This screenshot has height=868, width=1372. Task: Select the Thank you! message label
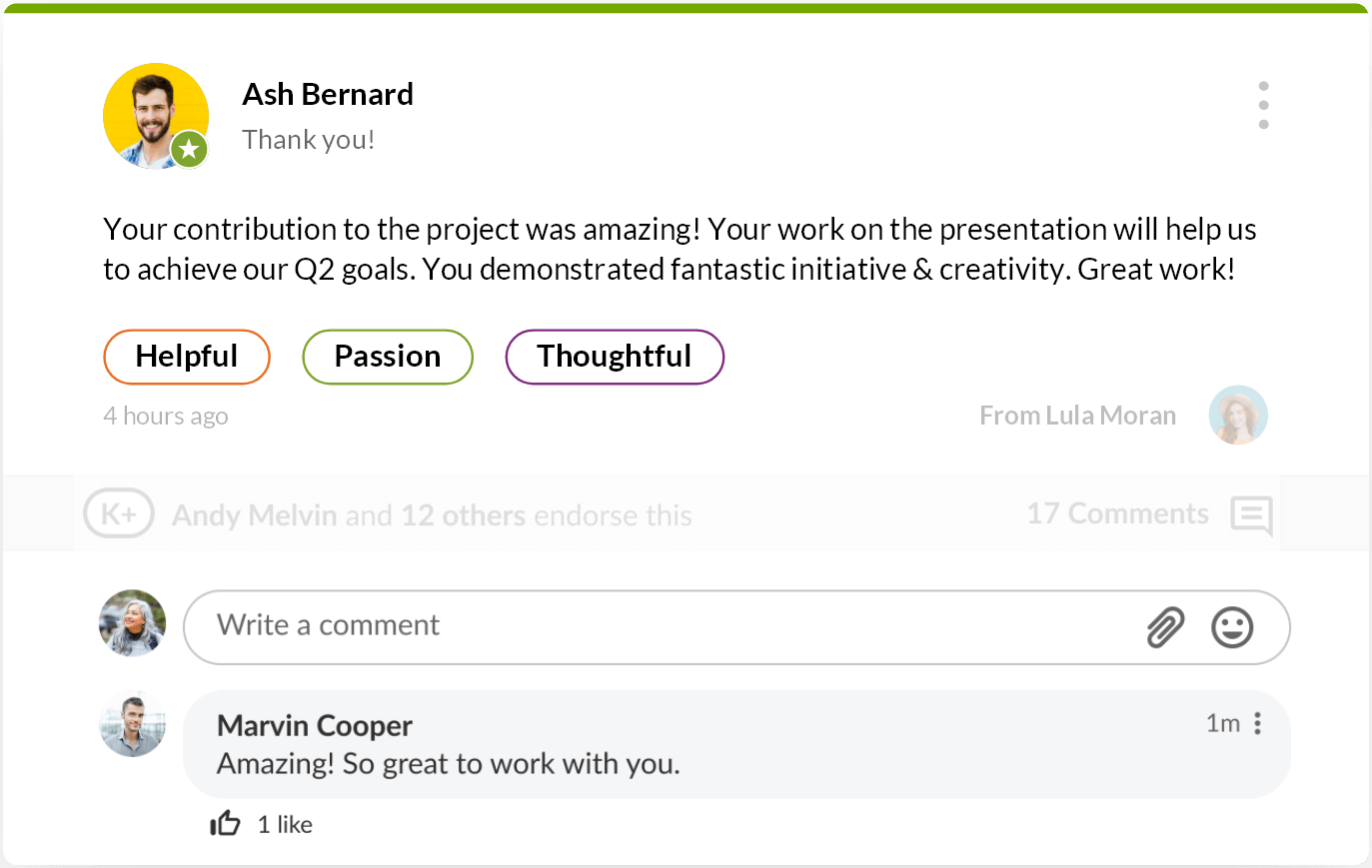click(x=308, y=139)
